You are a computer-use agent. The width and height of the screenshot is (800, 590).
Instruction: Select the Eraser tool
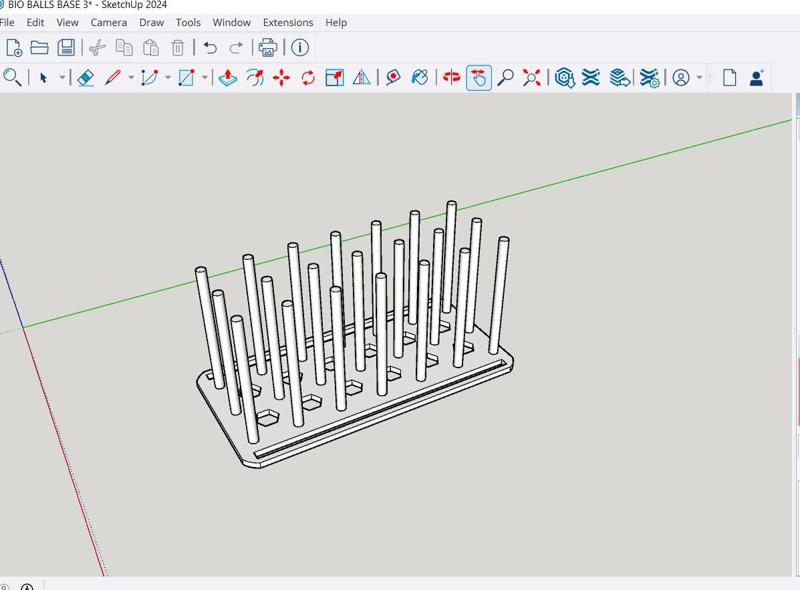[85, 78]
